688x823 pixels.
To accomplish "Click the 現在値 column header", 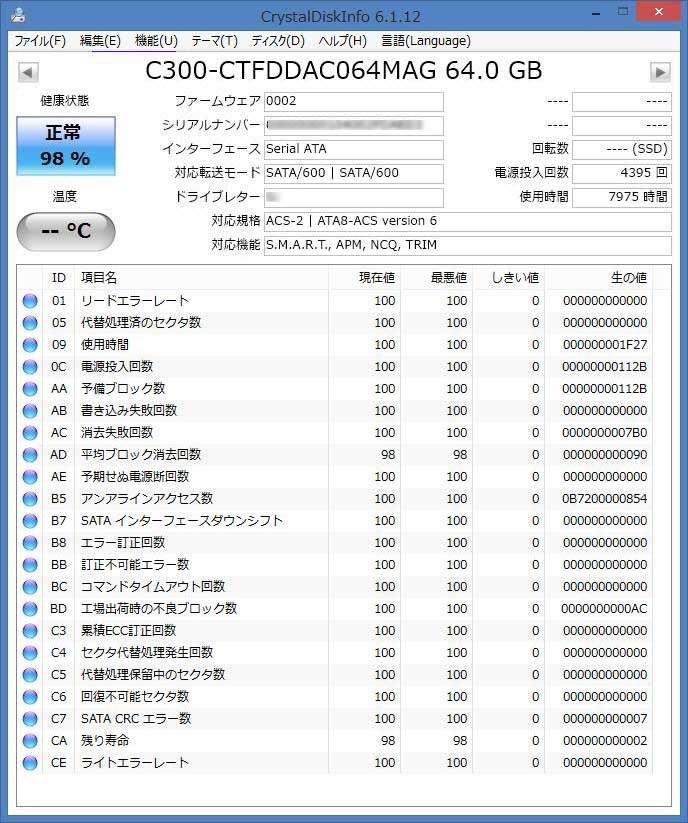I will tap(365, 278).
